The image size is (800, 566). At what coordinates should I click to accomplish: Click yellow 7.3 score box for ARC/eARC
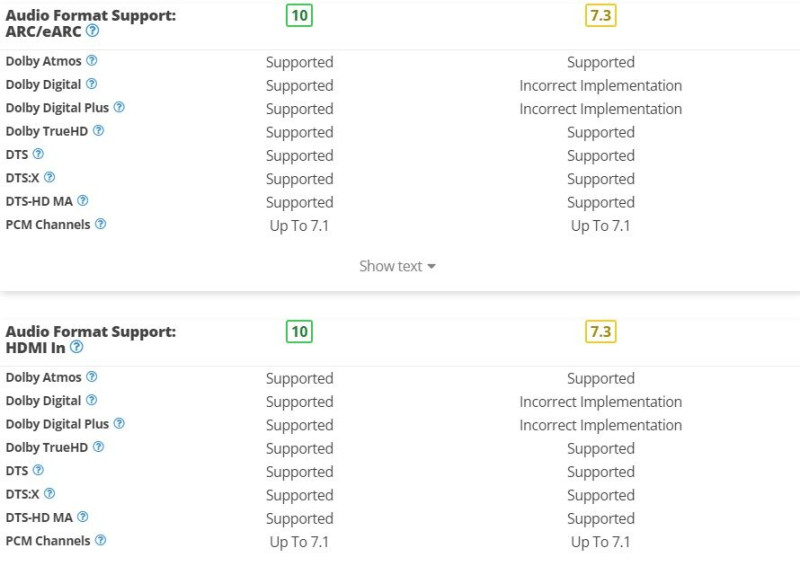tap(601, 15)
